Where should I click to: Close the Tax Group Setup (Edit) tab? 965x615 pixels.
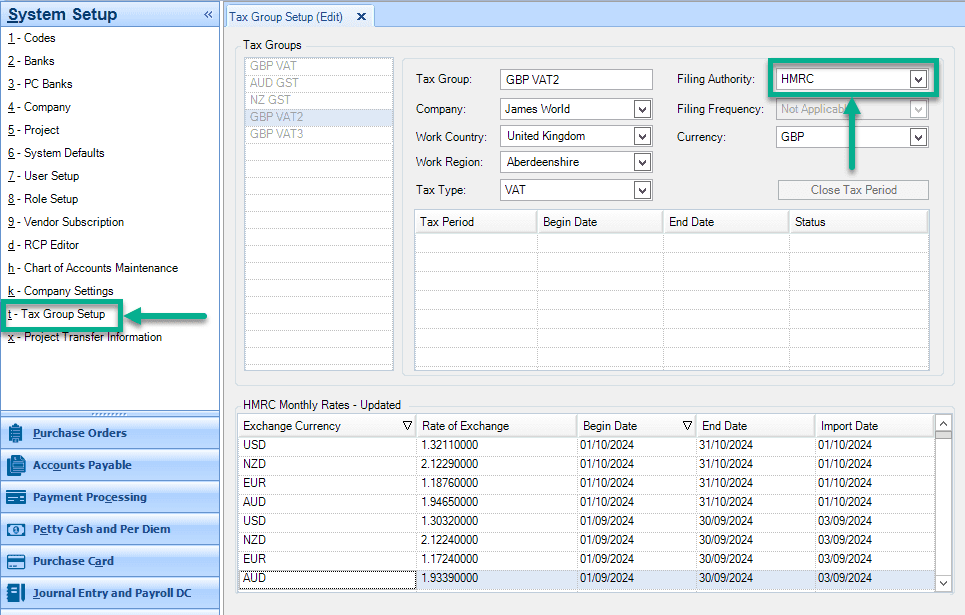361,17
